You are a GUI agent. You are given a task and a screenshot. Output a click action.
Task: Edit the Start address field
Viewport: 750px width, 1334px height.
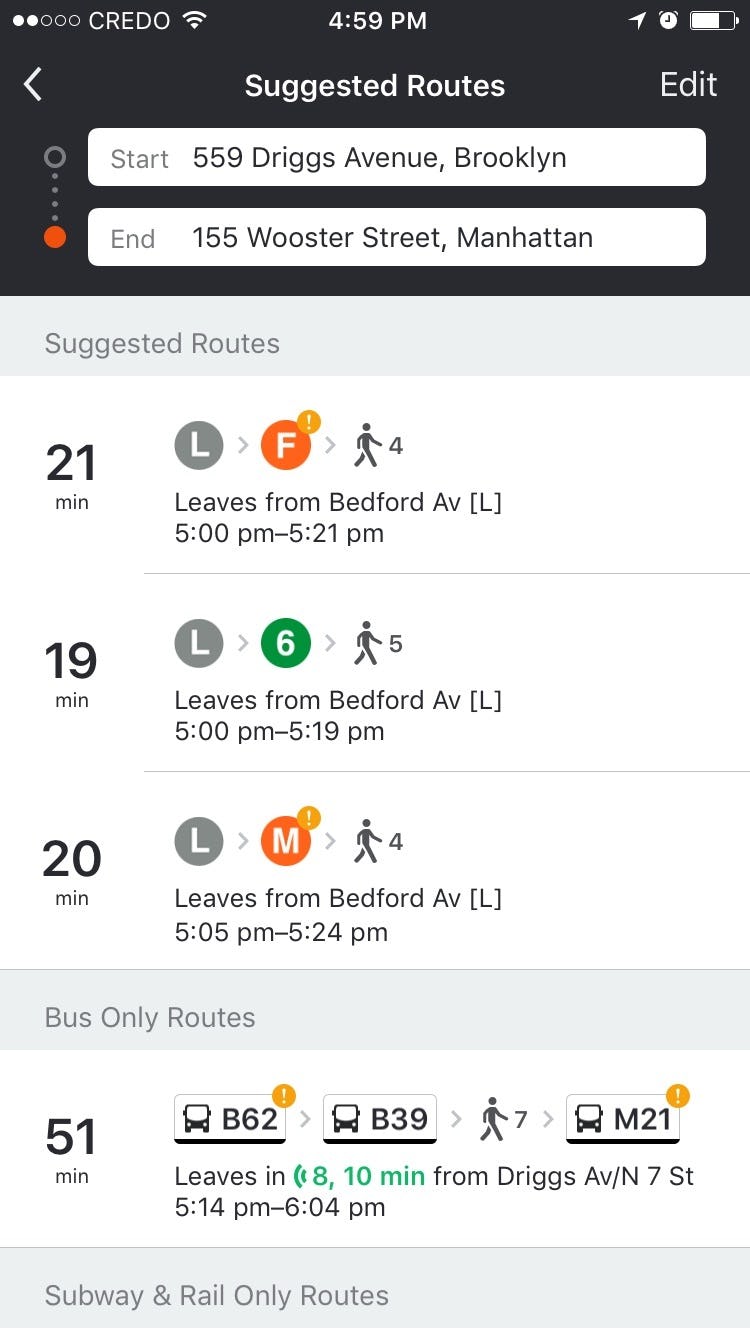(397, 158)
